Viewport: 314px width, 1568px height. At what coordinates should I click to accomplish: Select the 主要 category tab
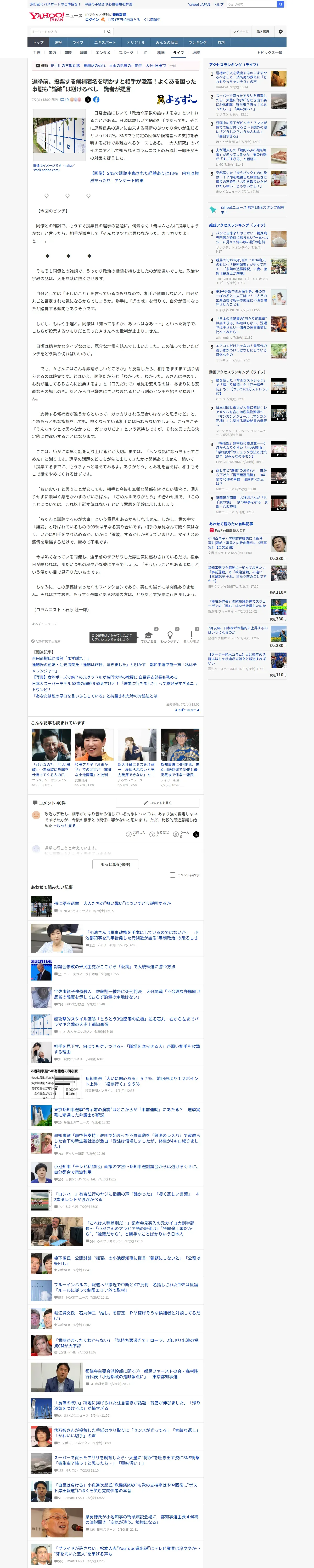tap(37, 53)
